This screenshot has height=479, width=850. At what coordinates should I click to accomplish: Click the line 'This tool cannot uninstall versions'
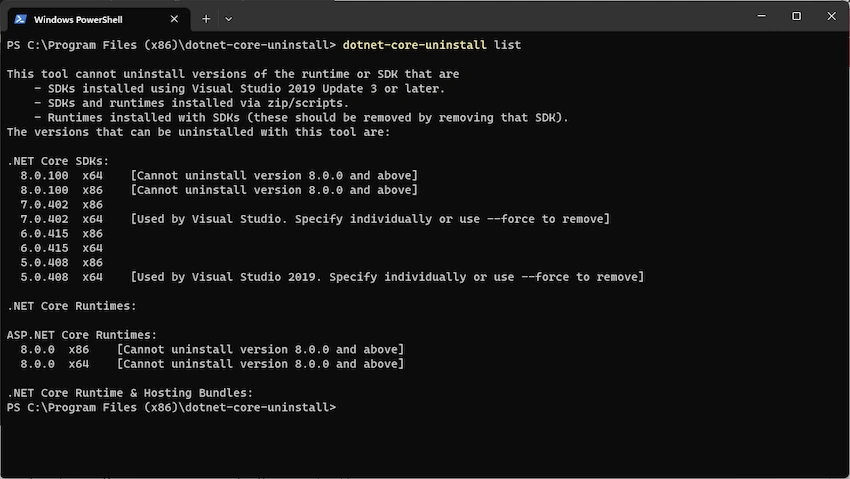point(233,74)
